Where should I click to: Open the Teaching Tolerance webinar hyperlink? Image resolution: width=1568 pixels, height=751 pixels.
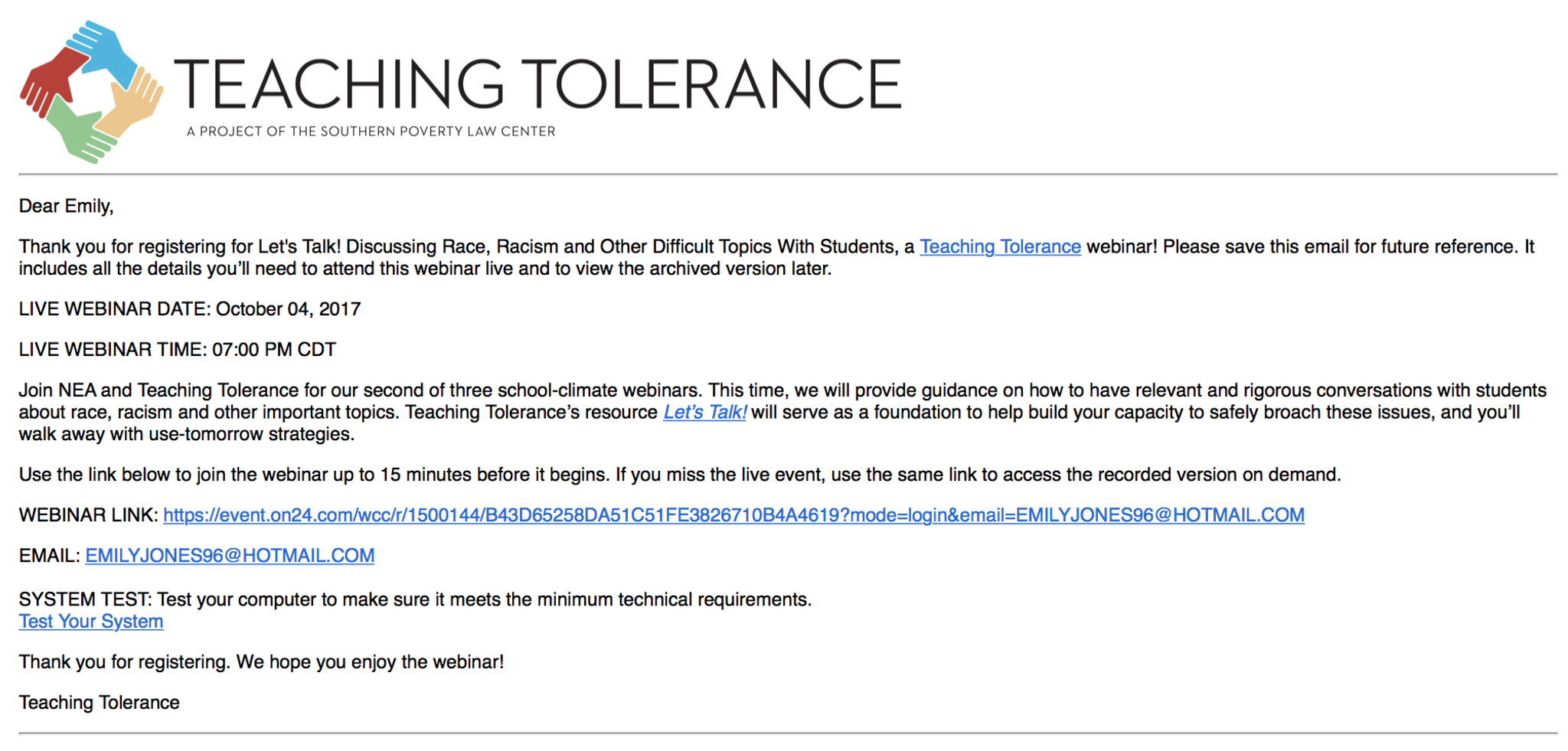point(999,247)
